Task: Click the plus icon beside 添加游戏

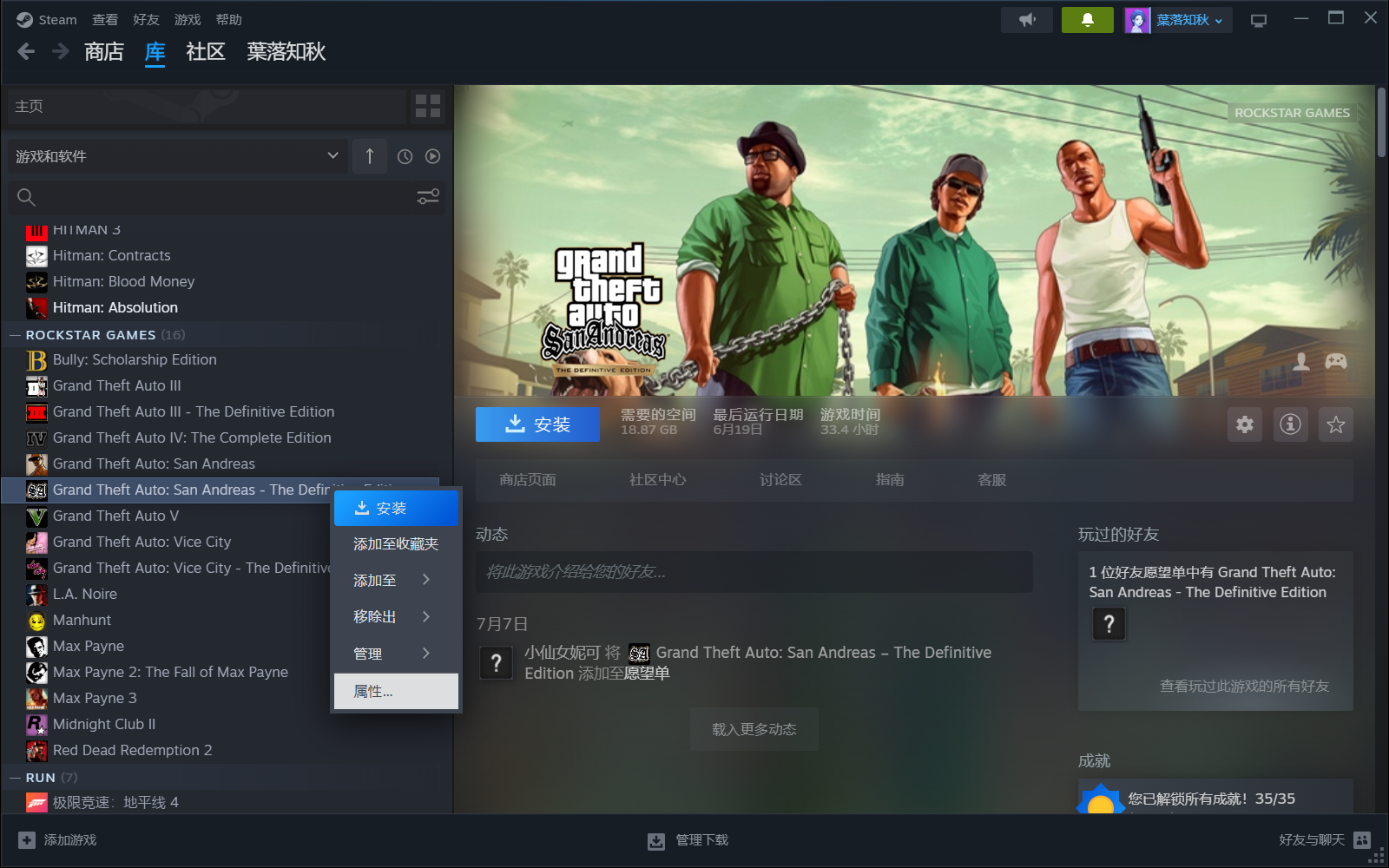Action: coord(27,840)
